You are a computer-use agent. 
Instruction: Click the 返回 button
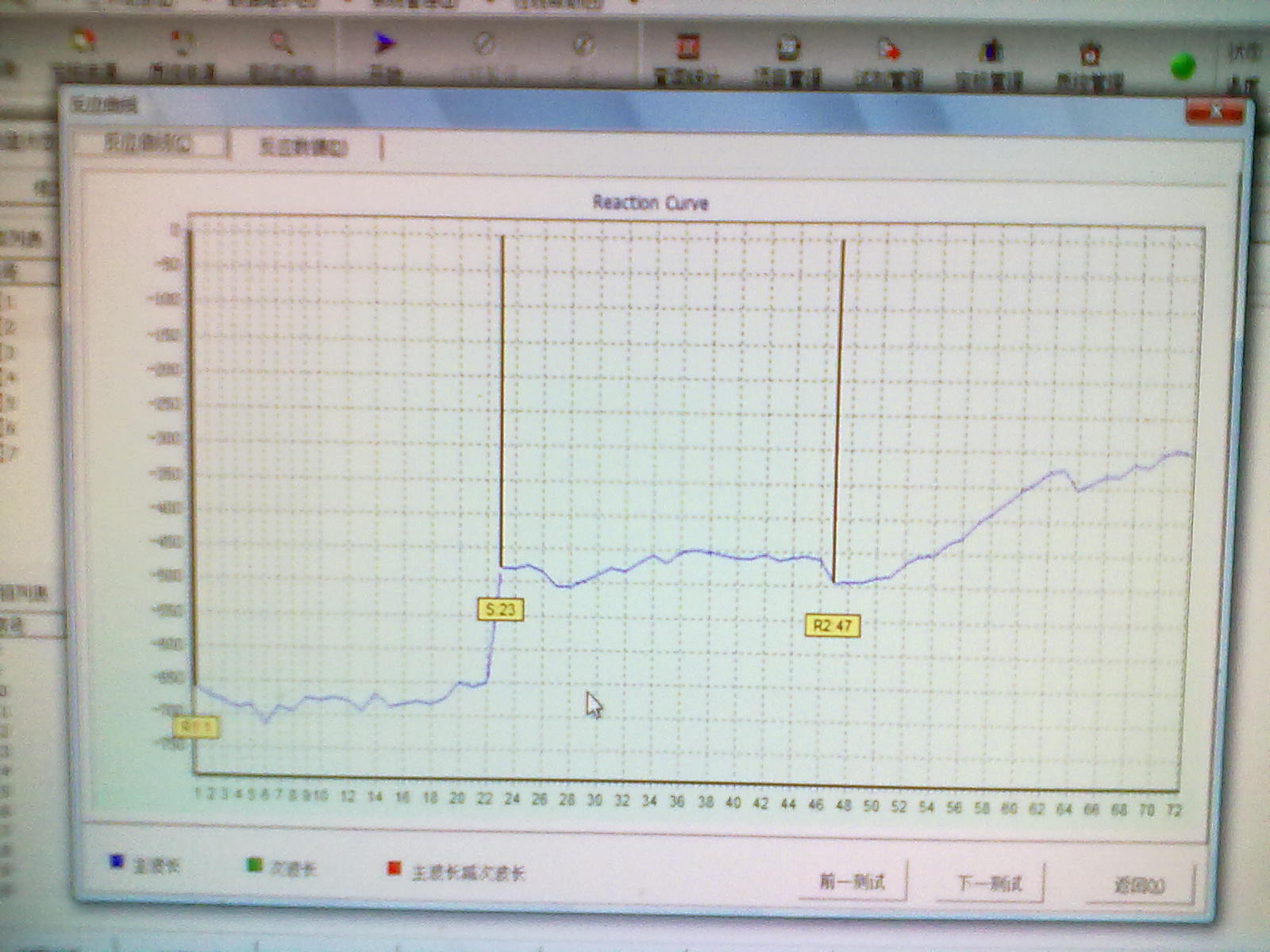point(1140,885)
